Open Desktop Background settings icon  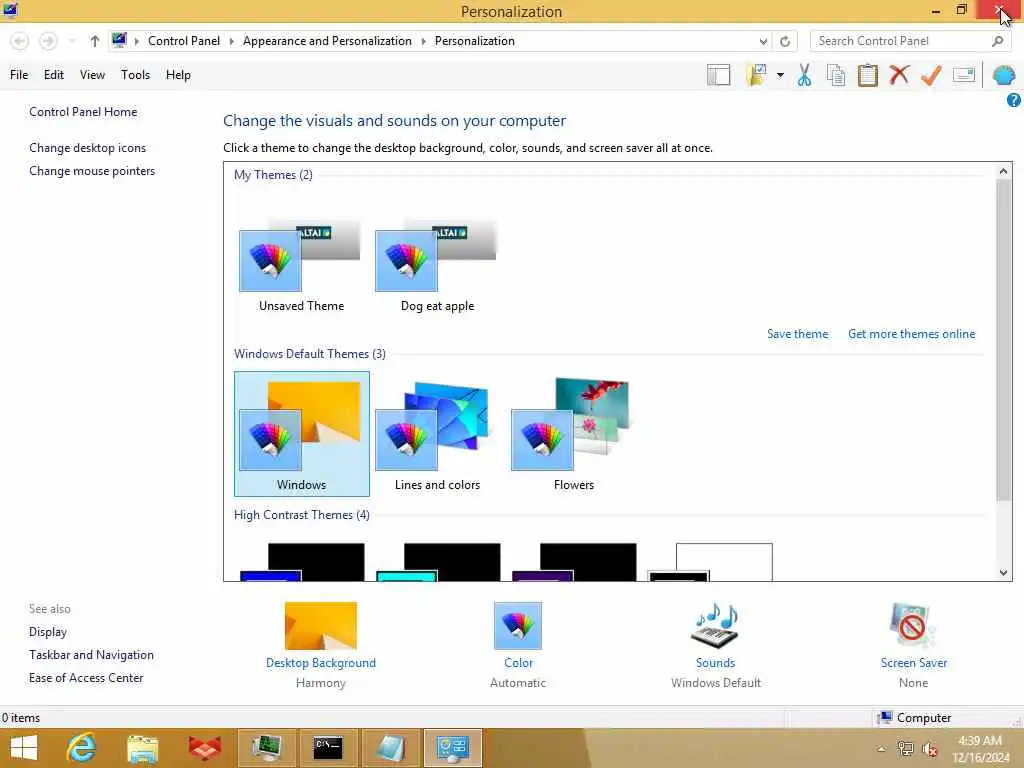[321, 626]
